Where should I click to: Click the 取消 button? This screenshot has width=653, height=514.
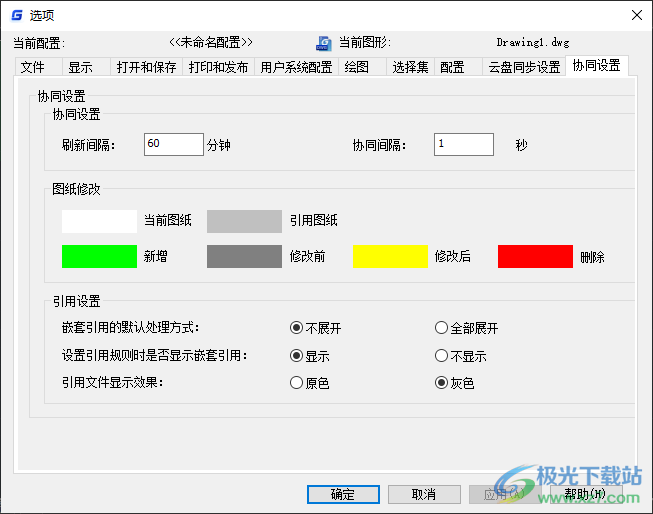tap(424, 494)
